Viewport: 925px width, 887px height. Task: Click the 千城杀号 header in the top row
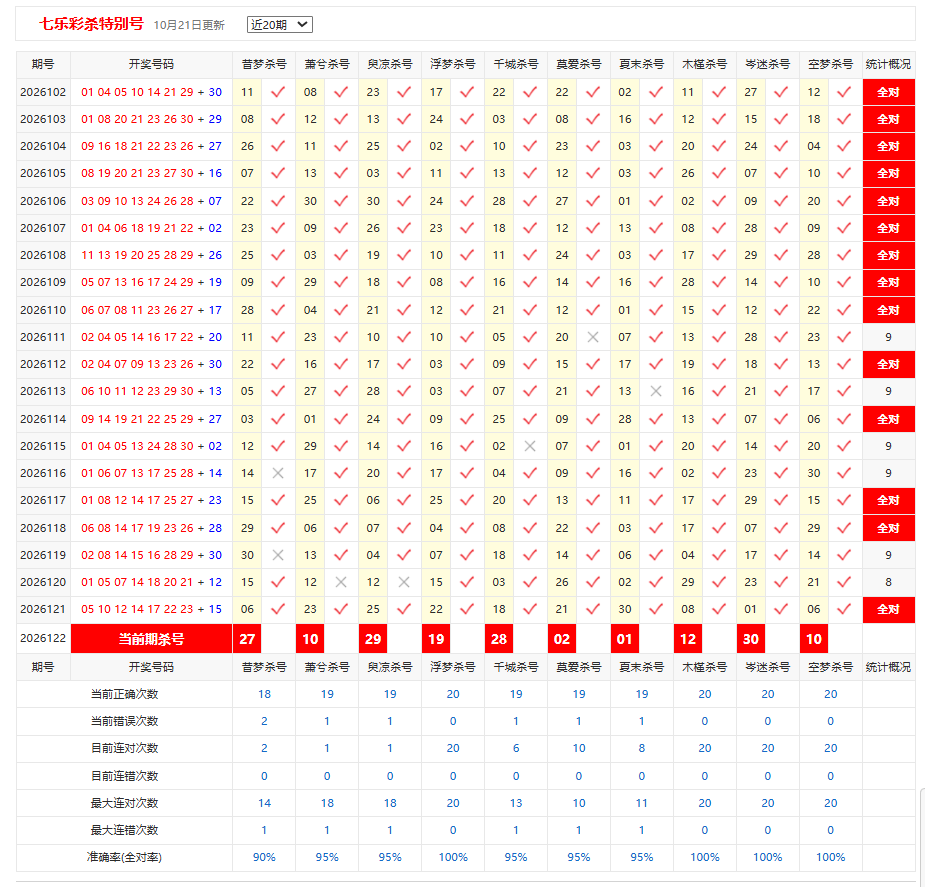coord(516,64)
